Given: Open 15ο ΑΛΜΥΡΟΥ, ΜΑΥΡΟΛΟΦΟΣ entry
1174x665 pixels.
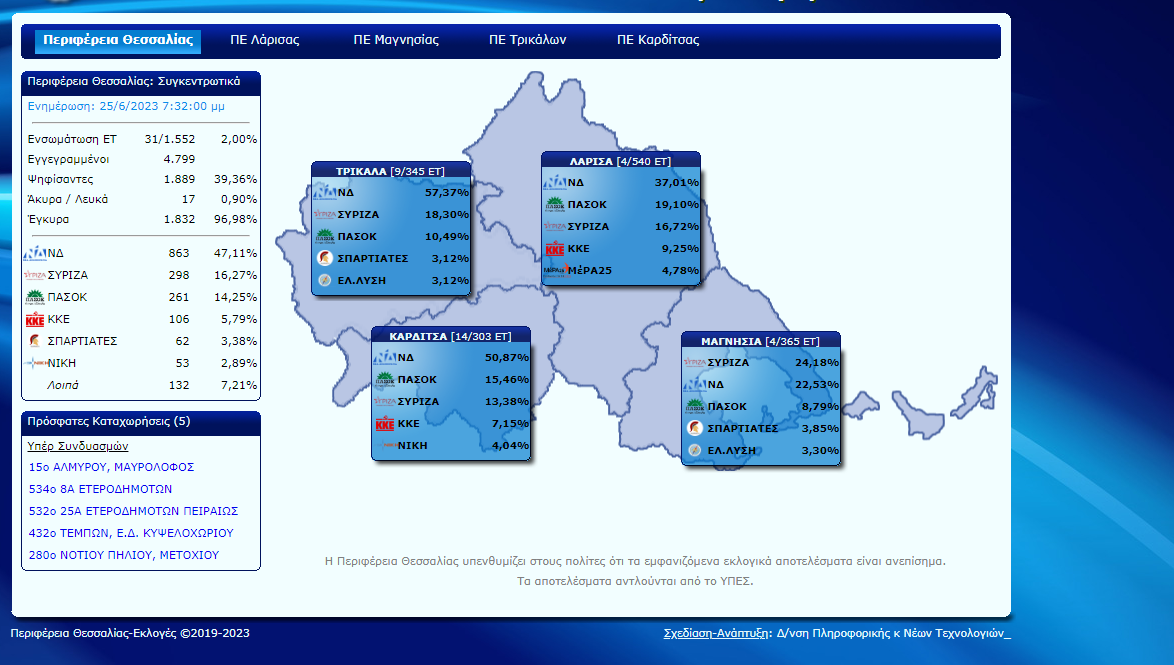Looking at the screenshot, I should coord(111,467).
